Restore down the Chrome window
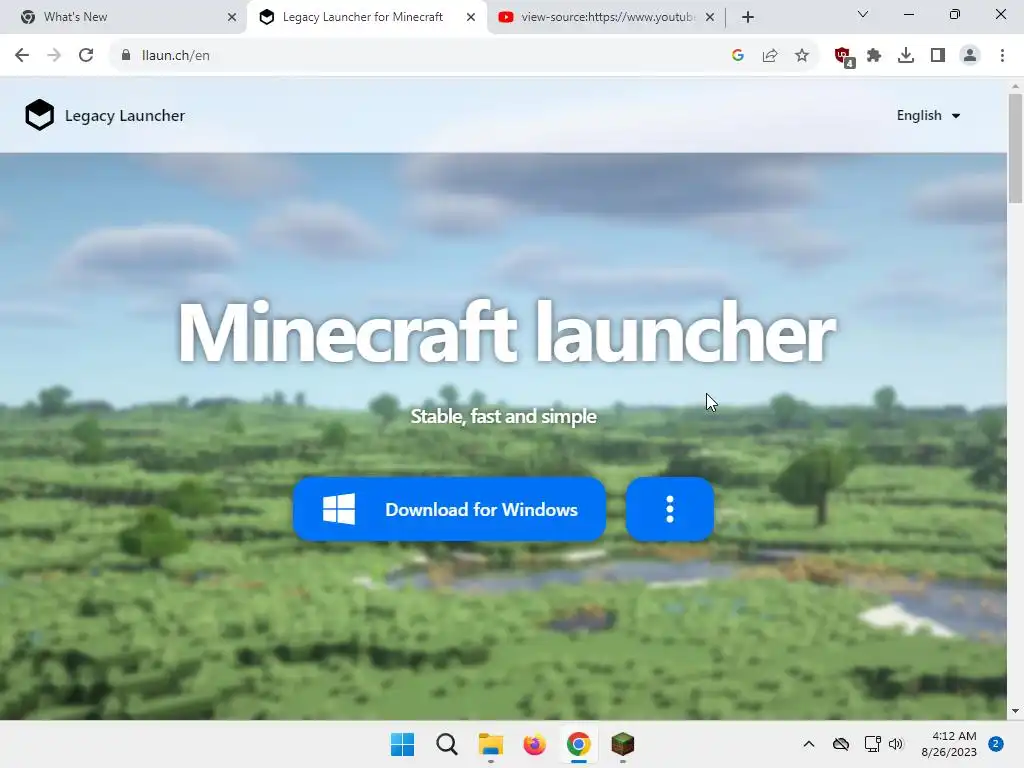The image size is (1024, 768). point(955,14)
